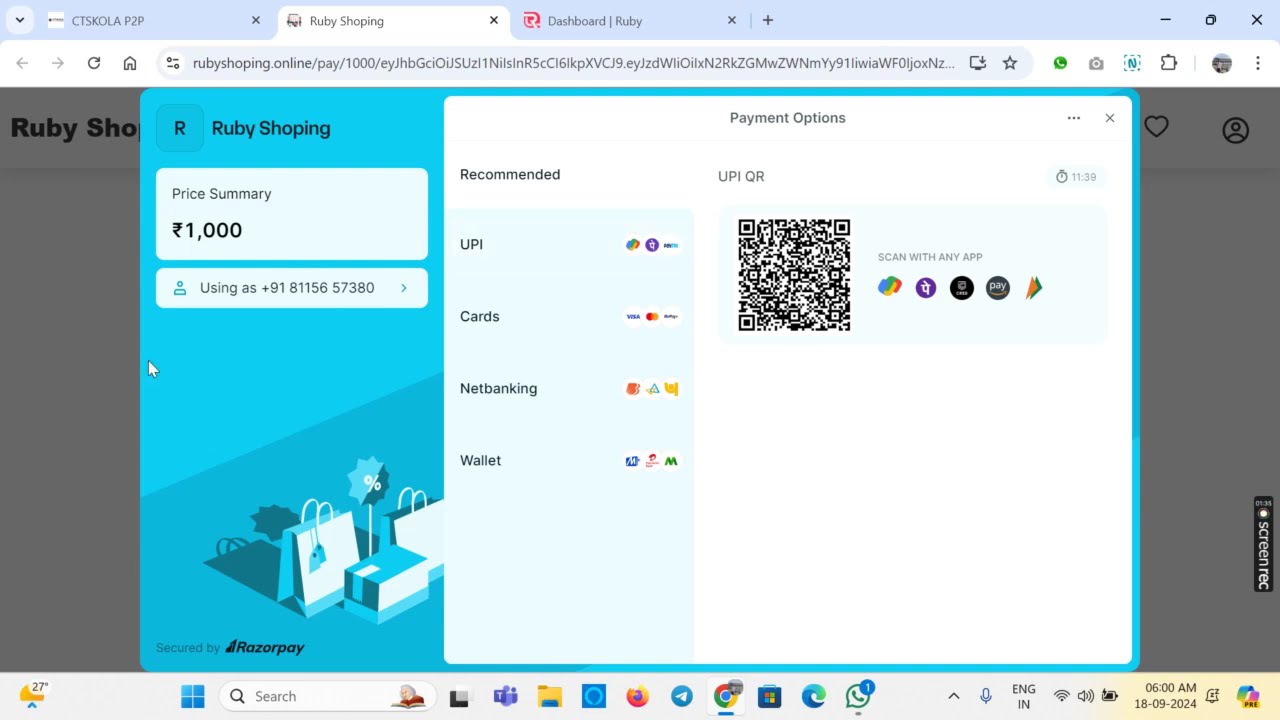
Task: Click the camera extension icon
Action: click(1096, 63)
